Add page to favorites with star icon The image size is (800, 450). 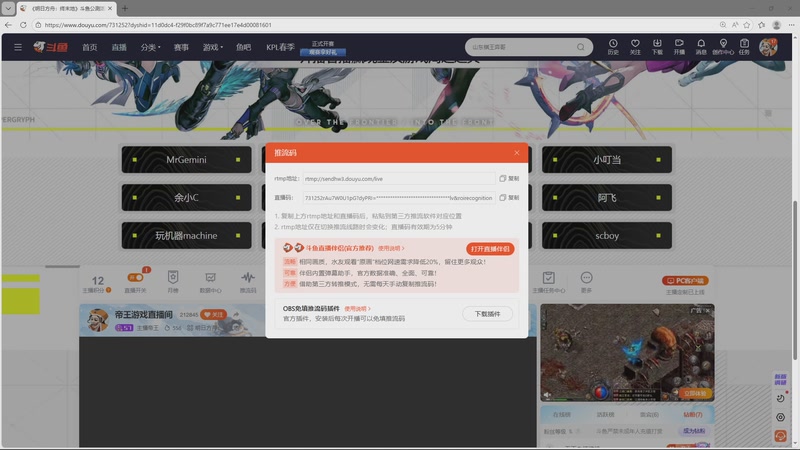pos(747,24)
